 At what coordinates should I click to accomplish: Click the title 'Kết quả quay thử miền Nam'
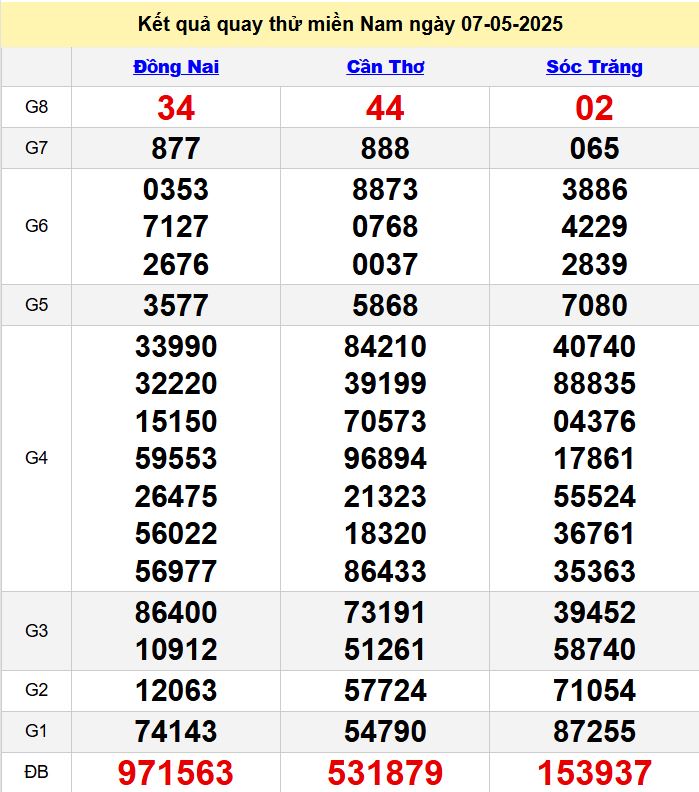click(271, 24)
